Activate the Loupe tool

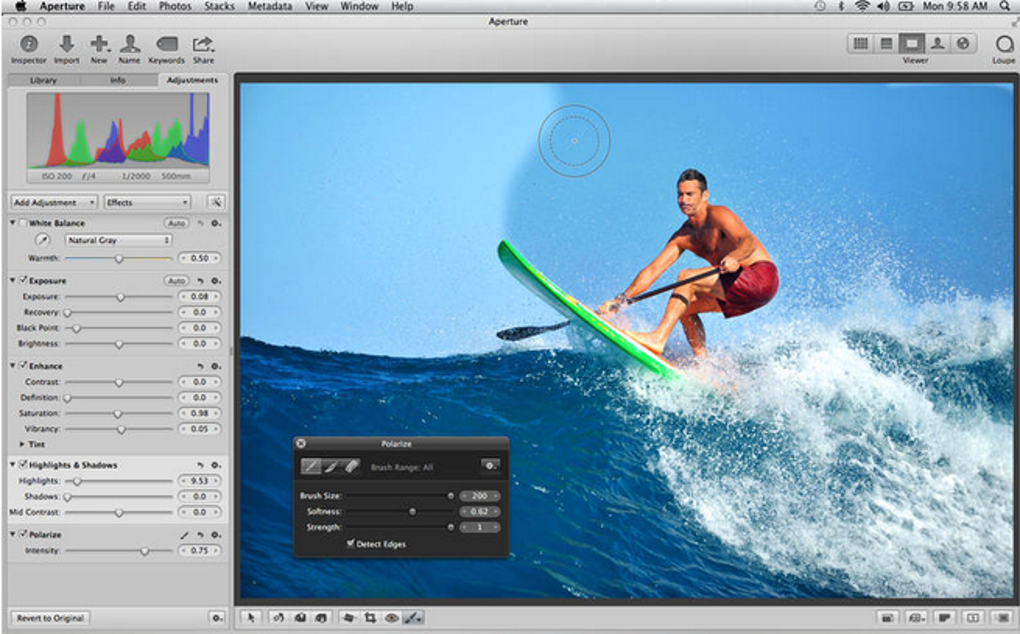[x=1003, y=44]
